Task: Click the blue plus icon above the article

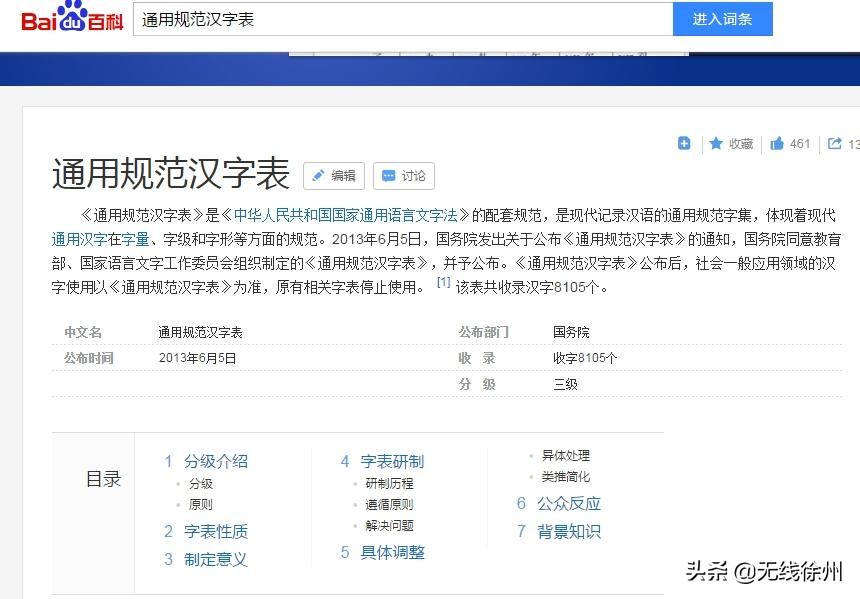Action: (x=684, y=143)
